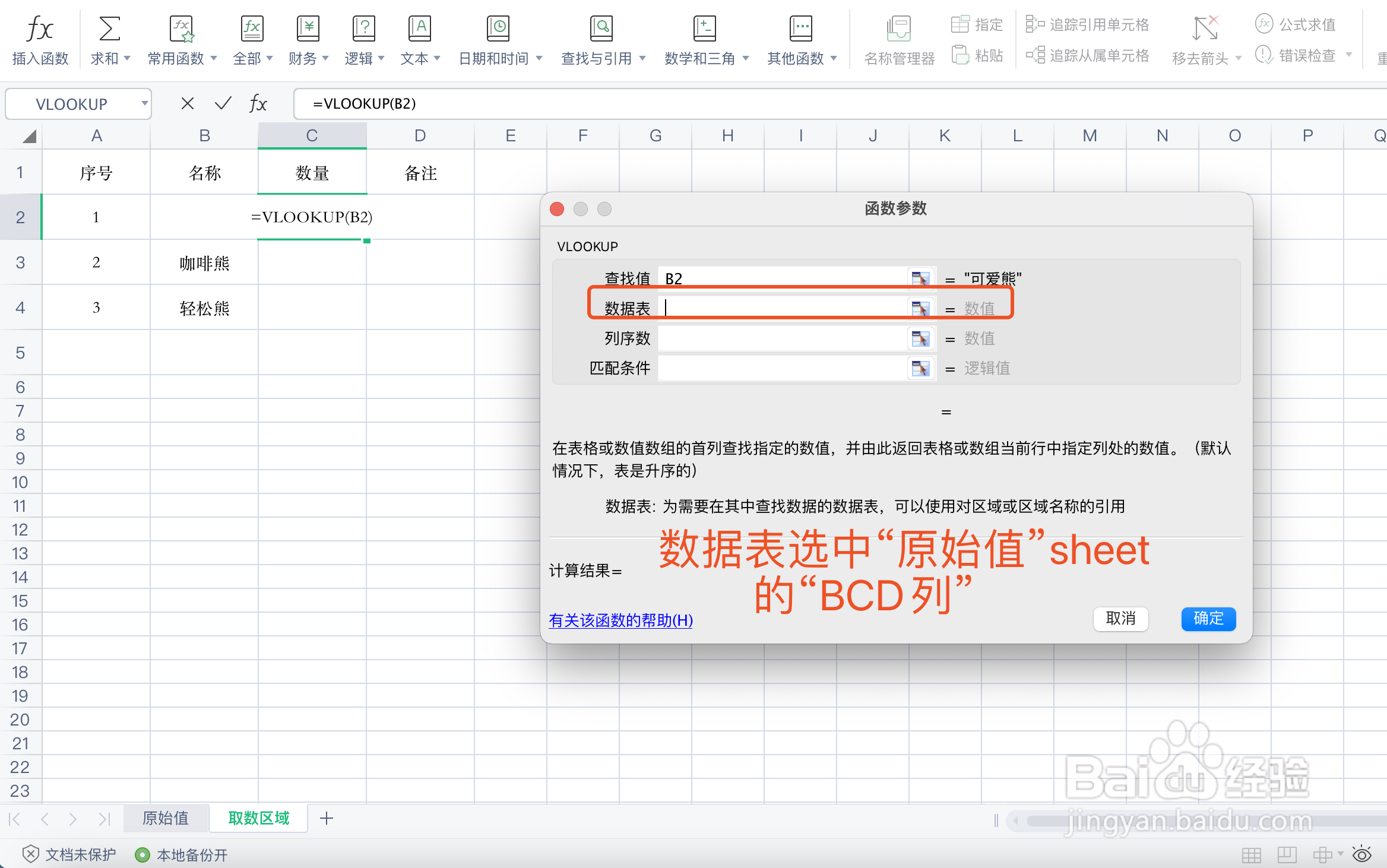Click Trace Precedents (追踪引用单元格)
The height and width of the screenshot is (868, 1387).
point(1088,24)
